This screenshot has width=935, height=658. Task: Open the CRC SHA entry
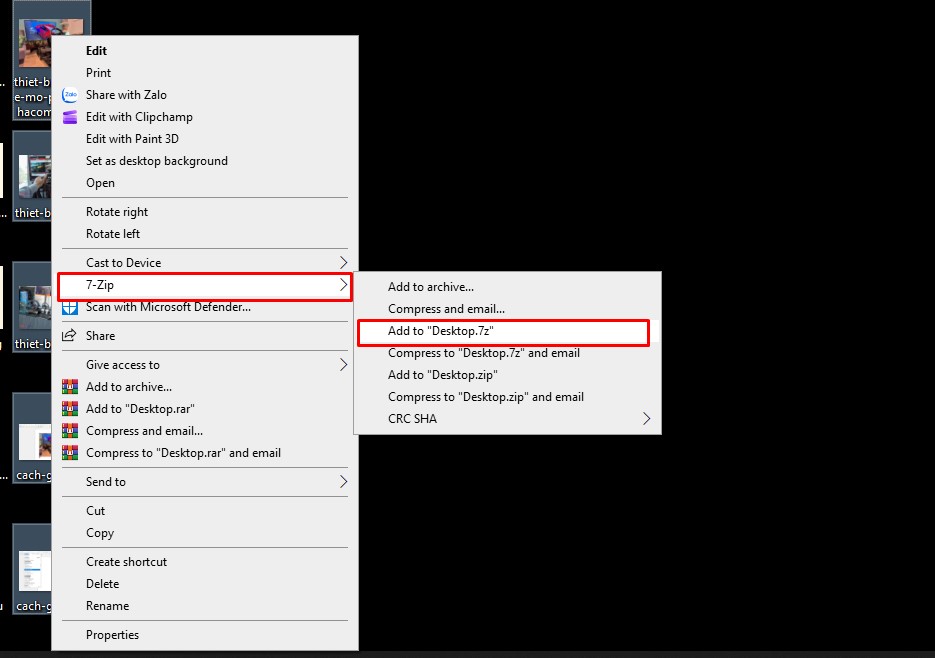click(x=507, y=419)
